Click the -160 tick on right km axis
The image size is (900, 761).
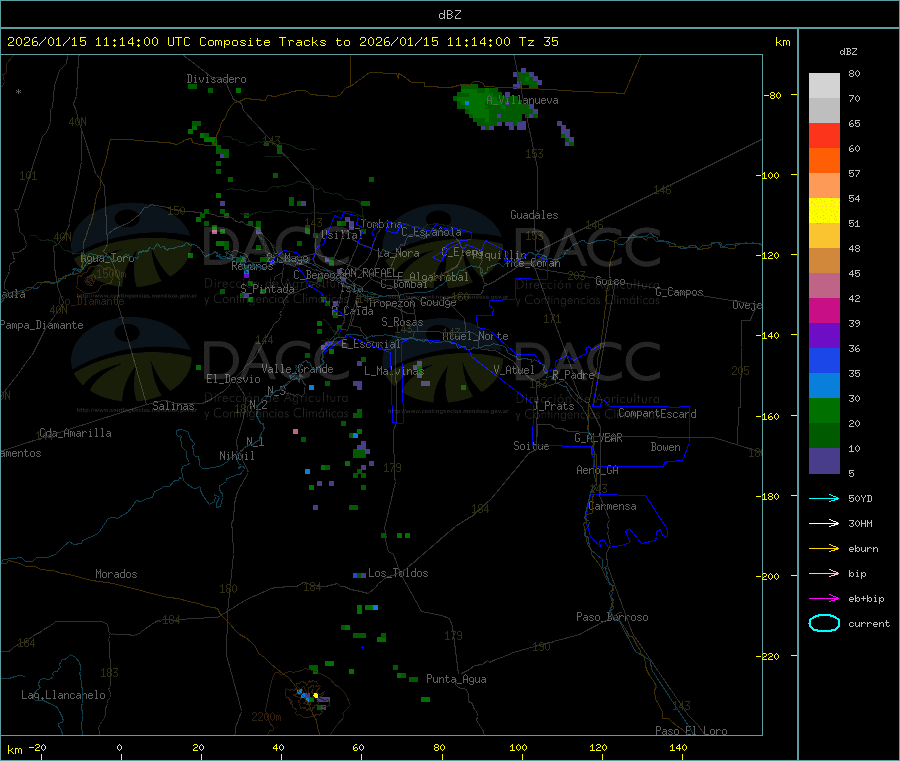tap(770, 416)
